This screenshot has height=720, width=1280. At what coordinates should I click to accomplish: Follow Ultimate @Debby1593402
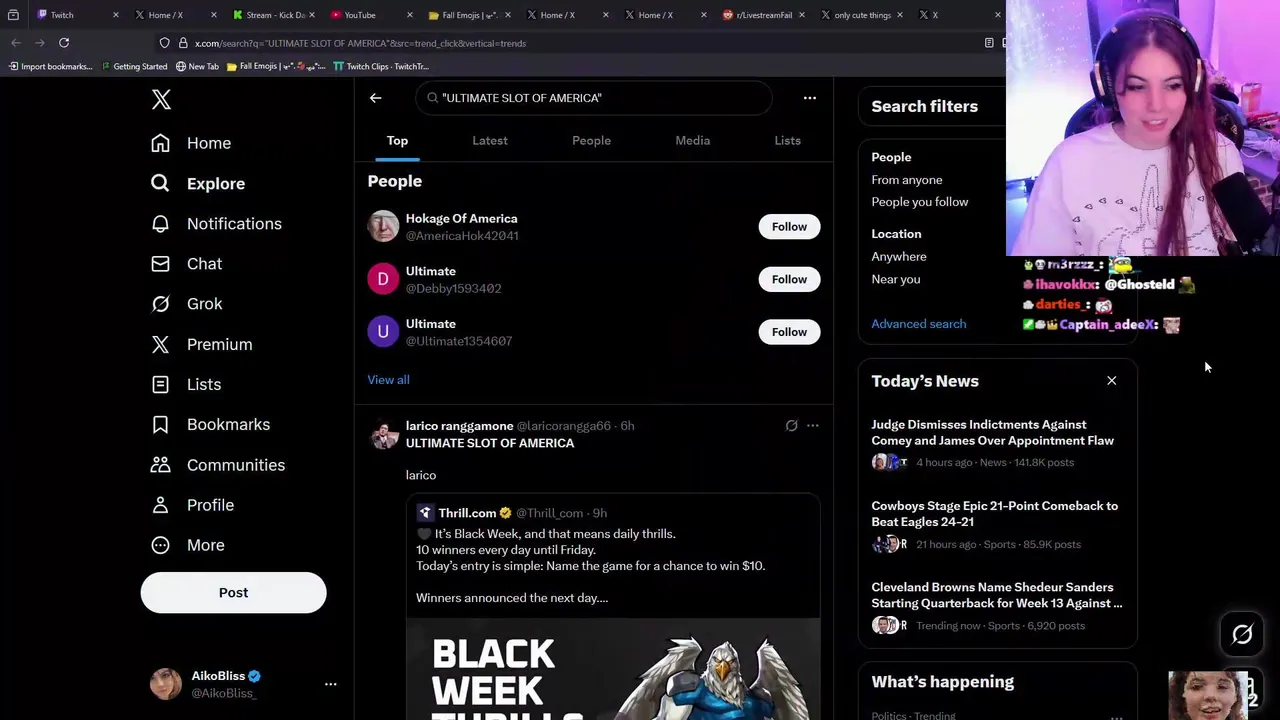[x=789, y=280]
